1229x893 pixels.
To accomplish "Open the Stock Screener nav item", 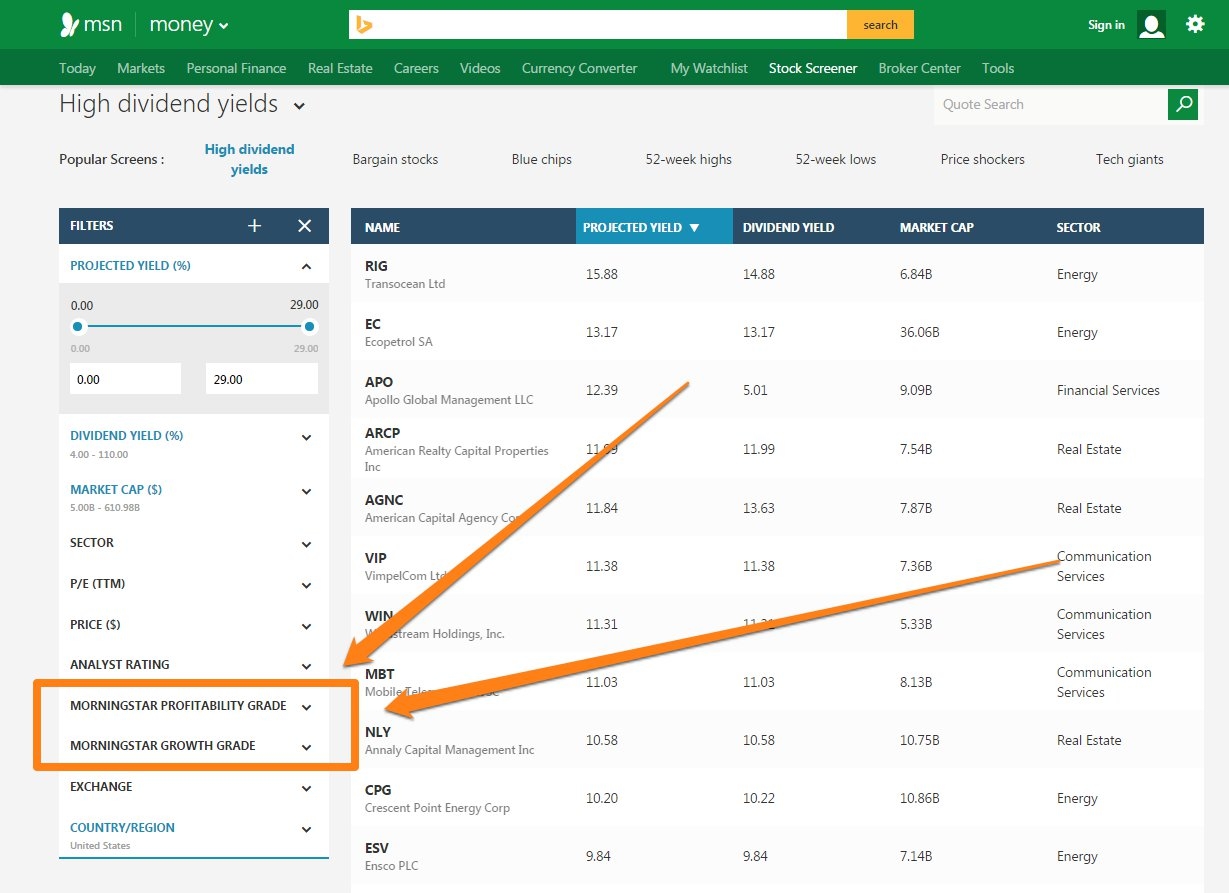I will (x=812, y=68).
